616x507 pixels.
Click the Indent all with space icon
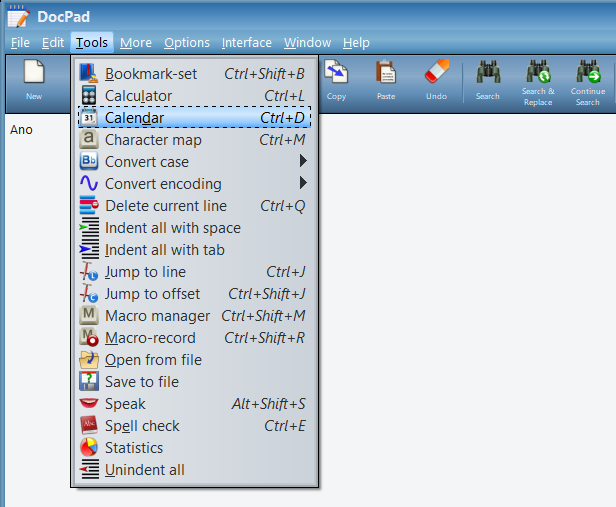pos(89,227)
